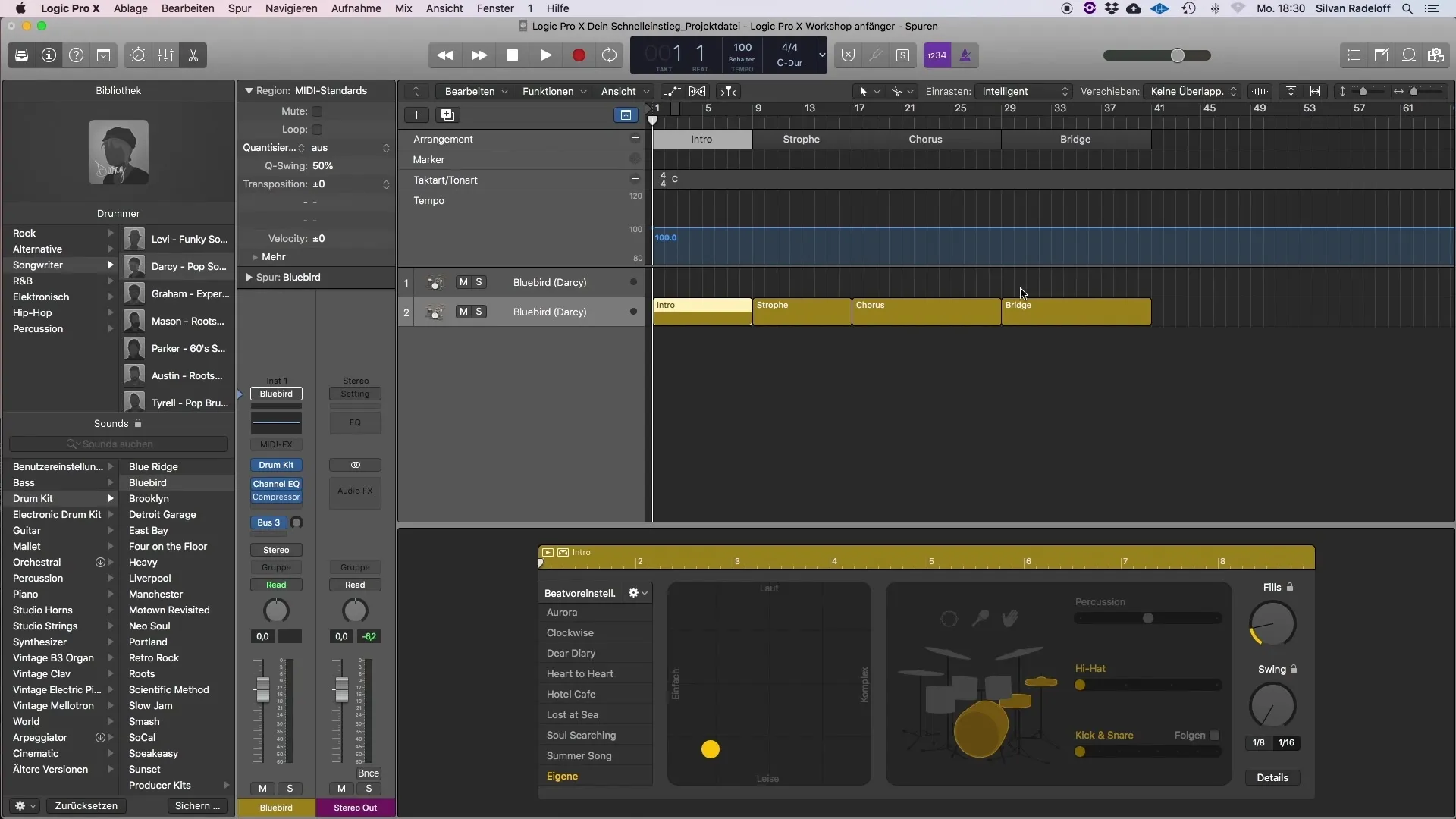Toggle the Flex show/hide icon
Viewport: 1456px width, 819px height.
click(698, 91)
